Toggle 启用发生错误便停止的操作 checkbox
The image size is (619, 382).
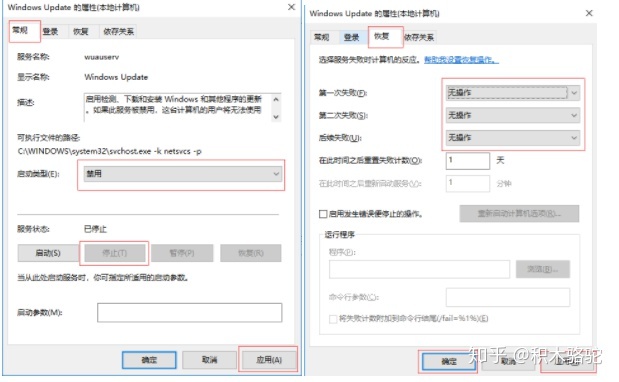click(x=323, y=214)
